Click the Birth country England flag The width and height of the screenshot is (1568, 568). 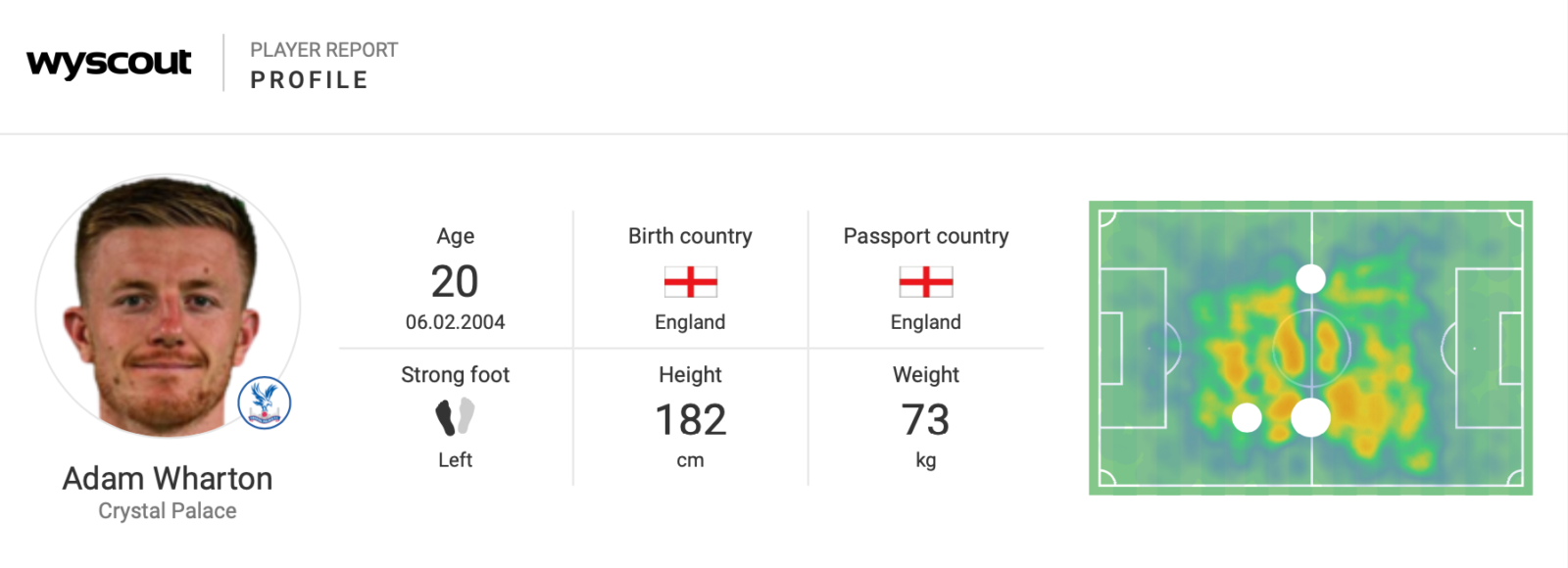[691, 282]
